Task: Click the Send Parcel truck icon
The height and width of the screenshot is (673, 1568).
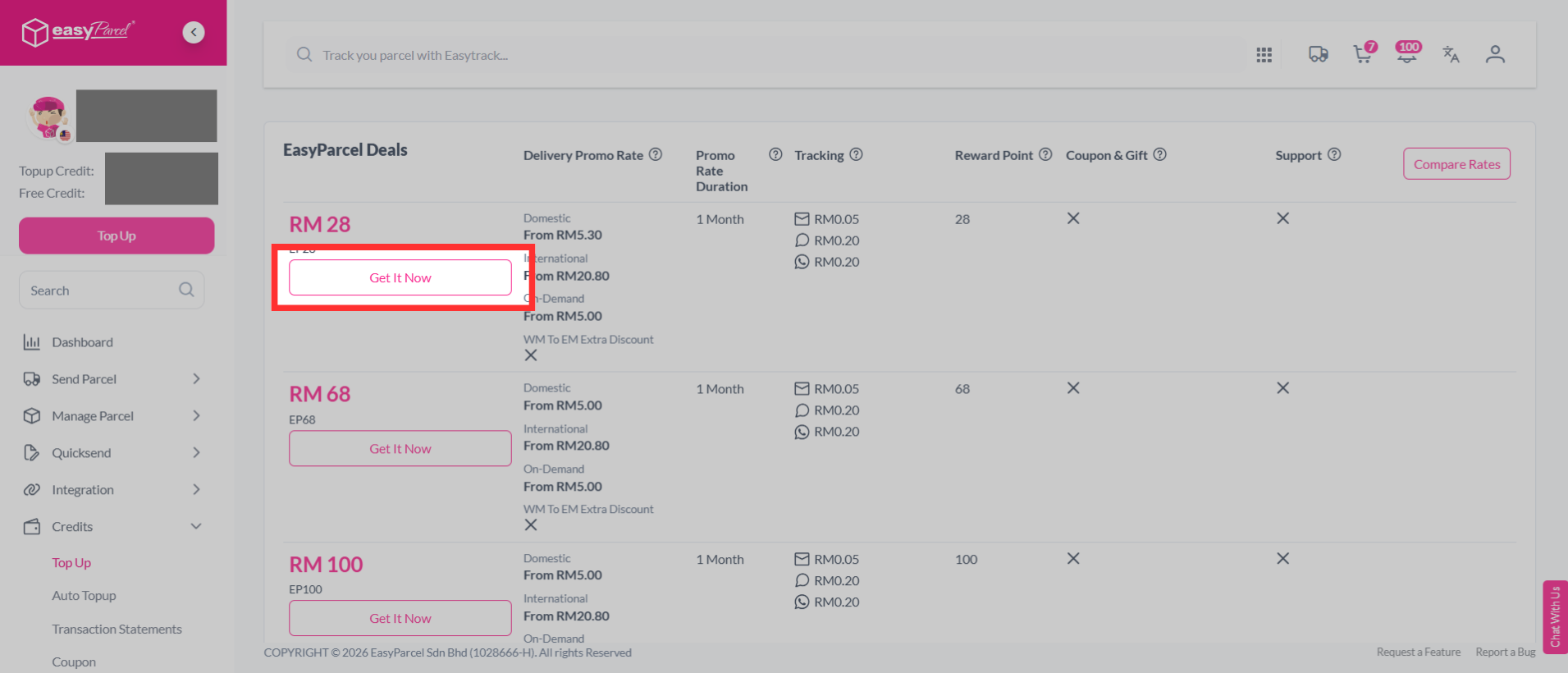Action: point(32,379)
